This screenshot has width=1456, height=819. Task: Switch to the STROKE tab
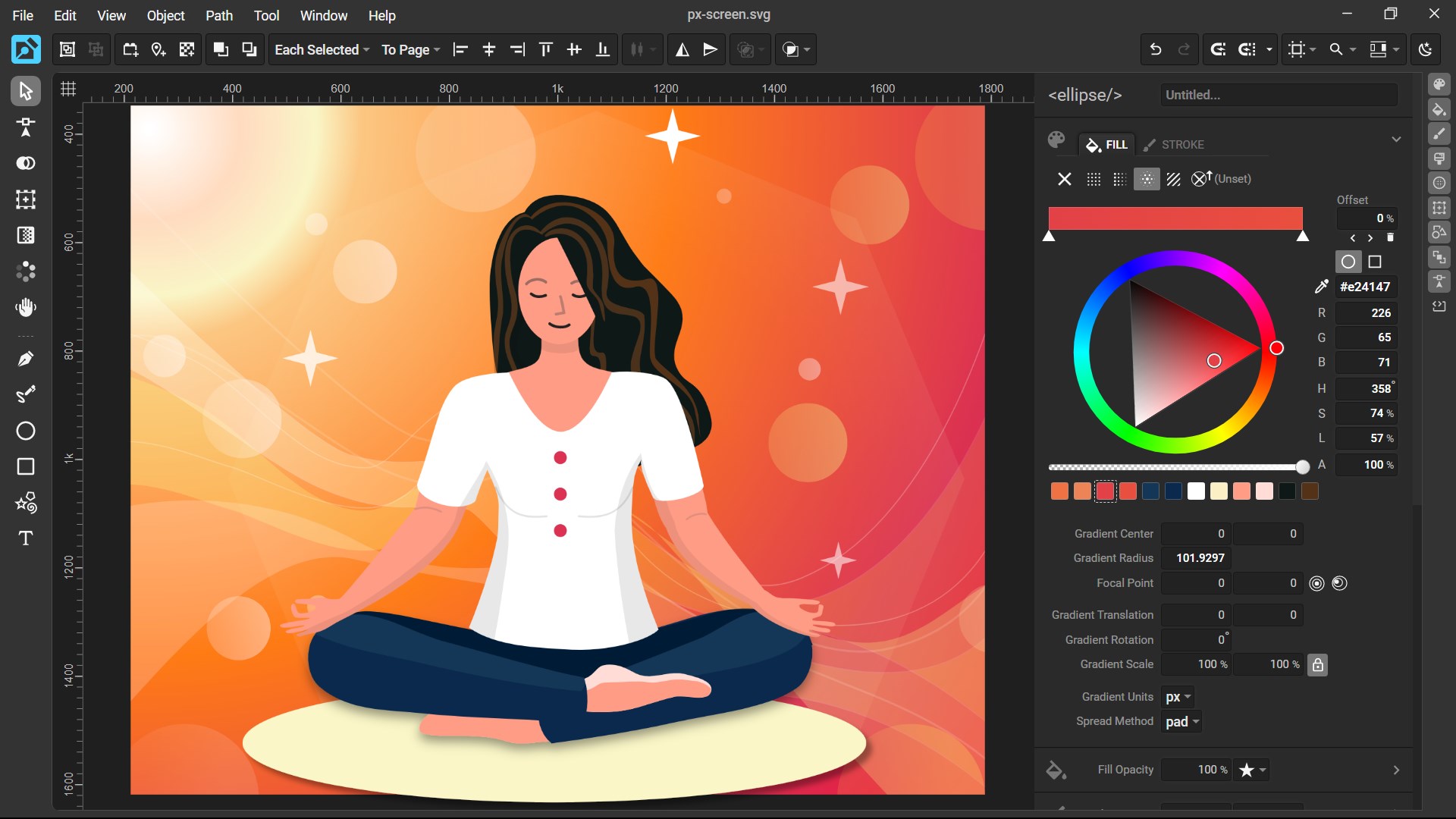(1174, 144)
